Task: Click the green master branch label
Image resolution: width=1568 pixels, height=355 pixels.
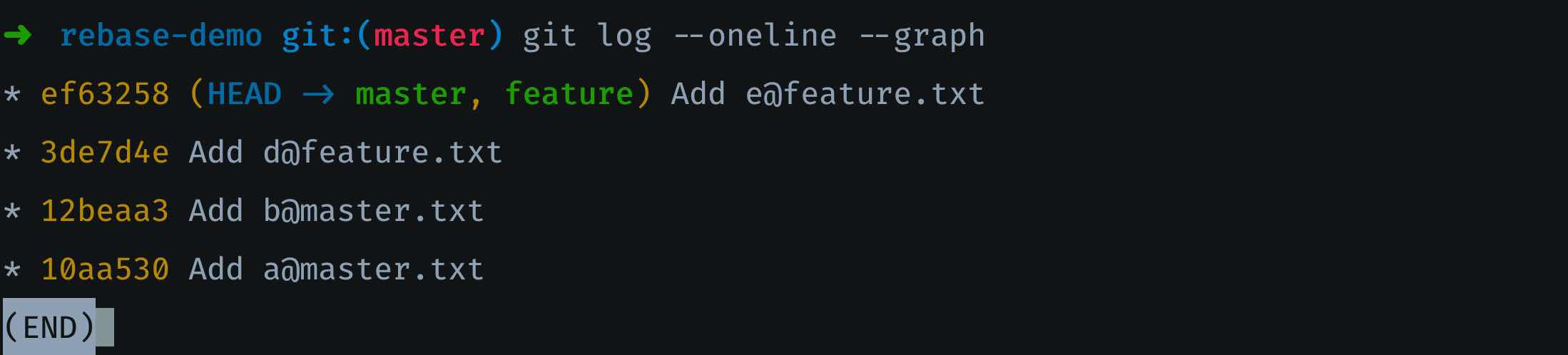Action: tap(411, 94)
